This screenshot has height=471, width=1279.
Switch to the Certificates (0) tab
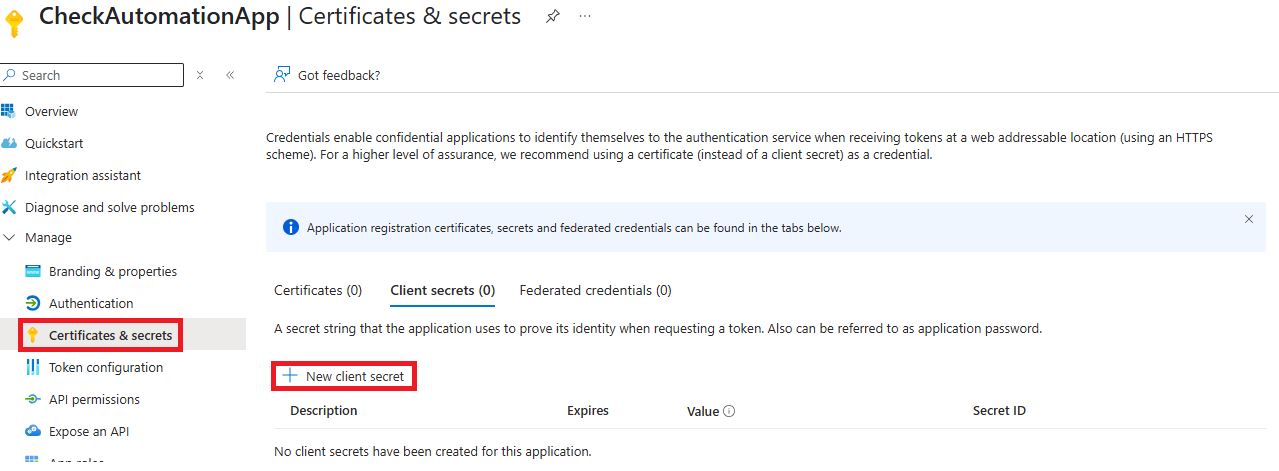click(x=318, y=290)
